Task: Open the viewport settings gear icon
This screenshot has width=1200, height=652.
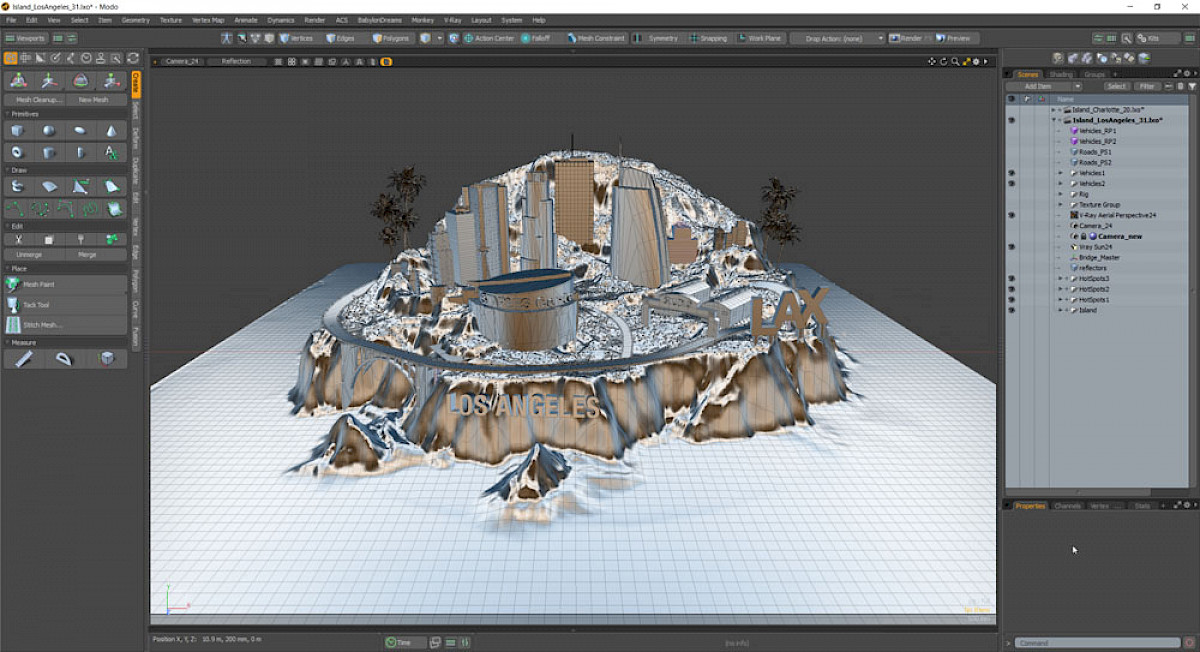Action: (977, 61)
